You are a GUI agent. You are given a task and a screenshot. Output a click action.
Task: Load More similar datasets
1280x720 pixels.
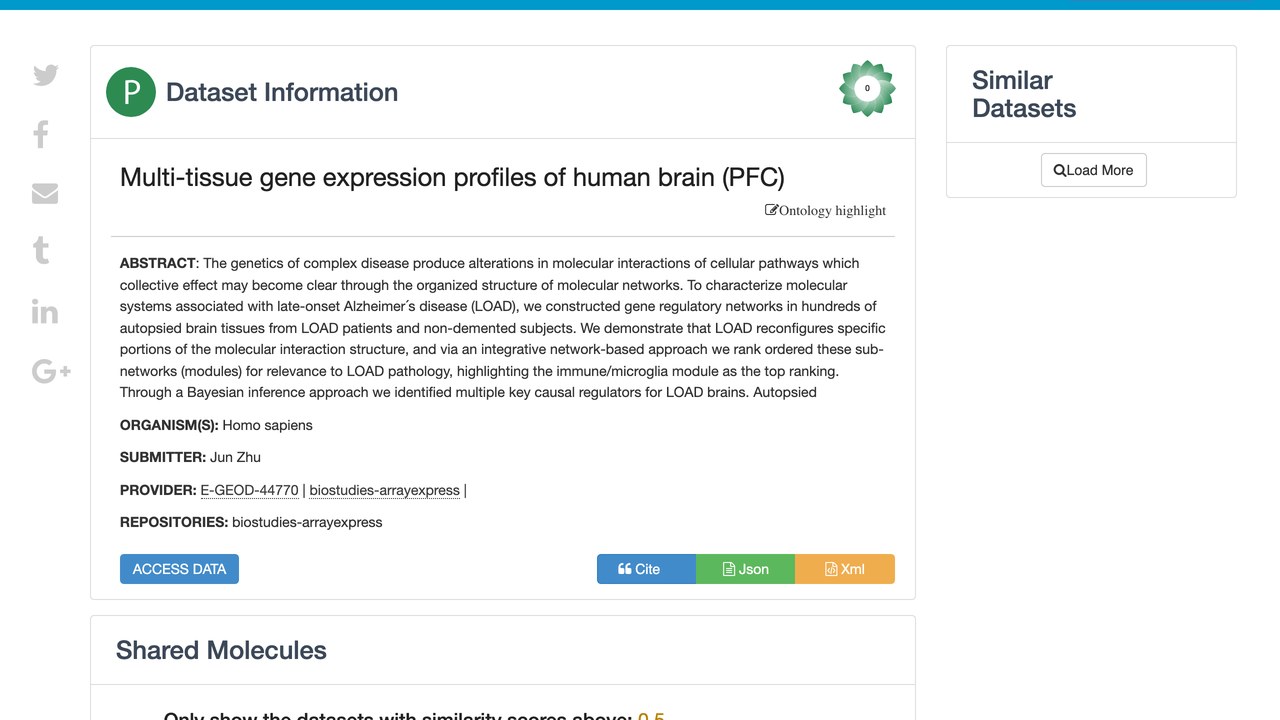[1094, 170]
